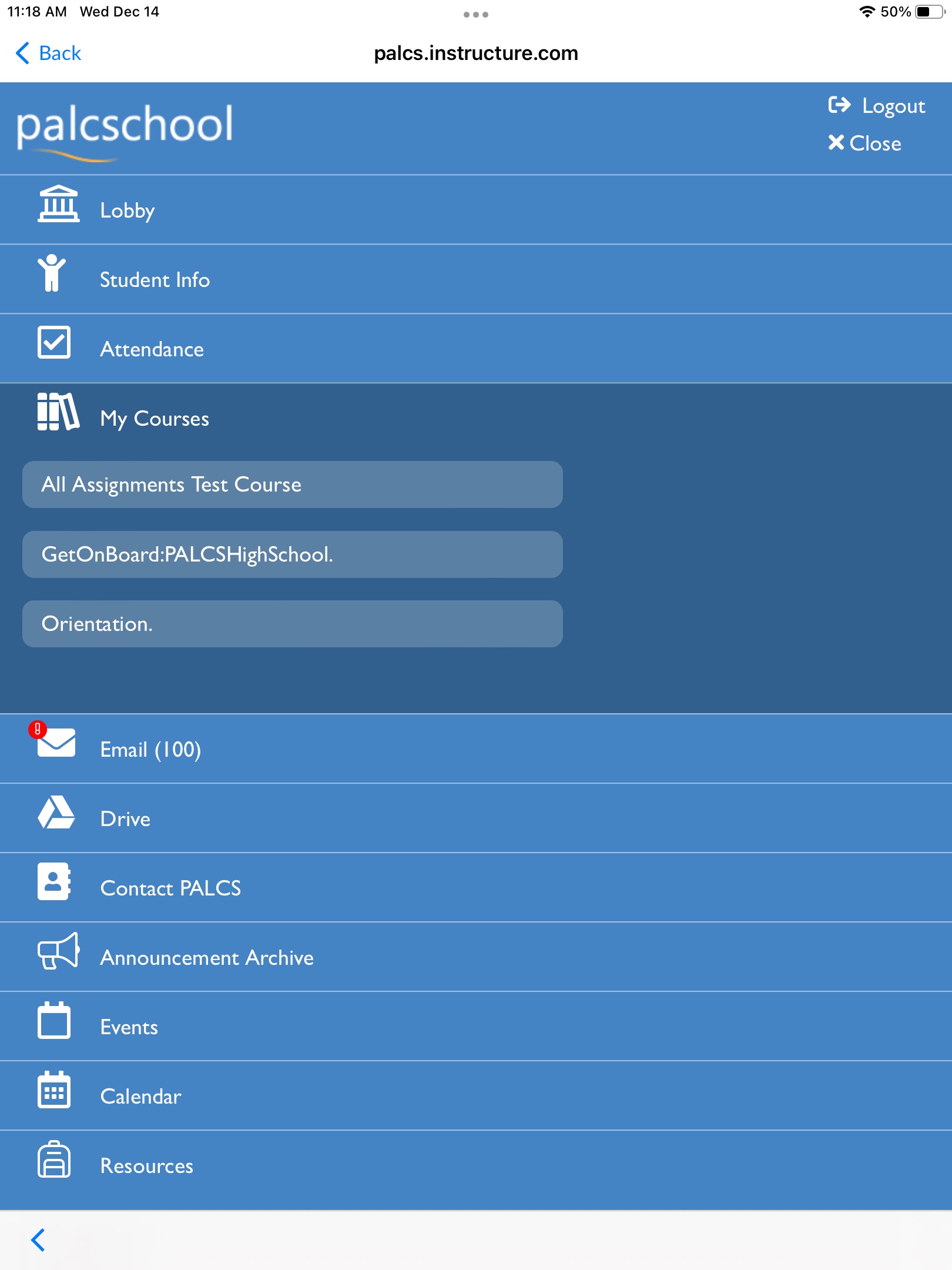Open the GetOnBoard:PALCSHighSchool. course
The image size is (952, 1270).
293,554
